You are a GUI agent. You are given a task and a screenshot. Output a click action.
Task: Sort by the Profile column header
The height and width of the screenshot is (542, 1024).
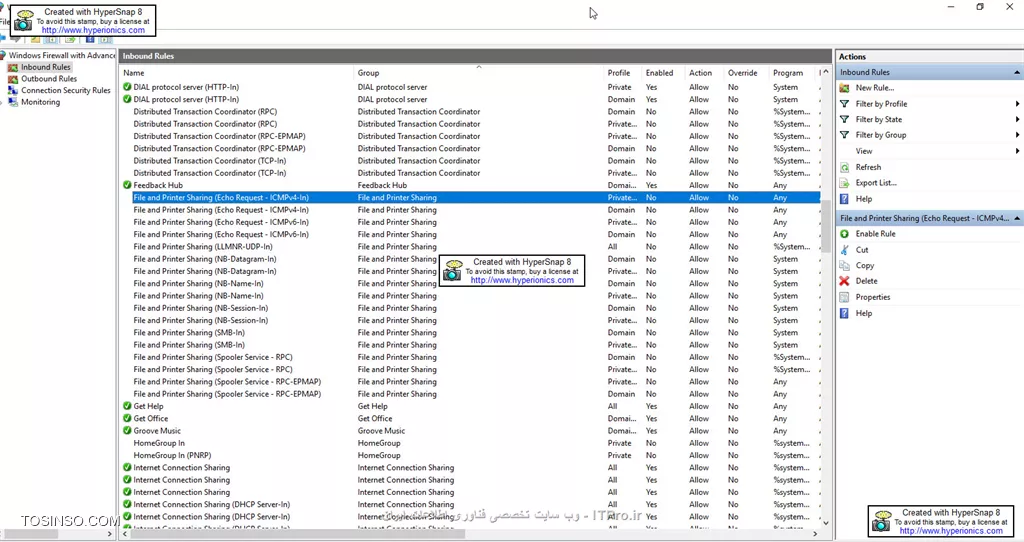(x=622, y=73)
